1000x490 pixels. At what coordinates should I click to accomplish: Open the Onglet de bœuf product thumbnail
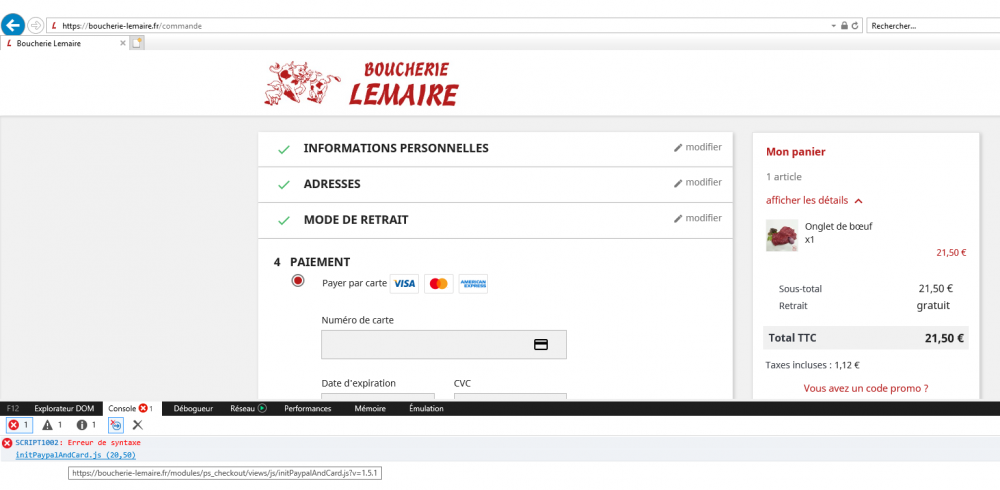(x=782, y=235)
